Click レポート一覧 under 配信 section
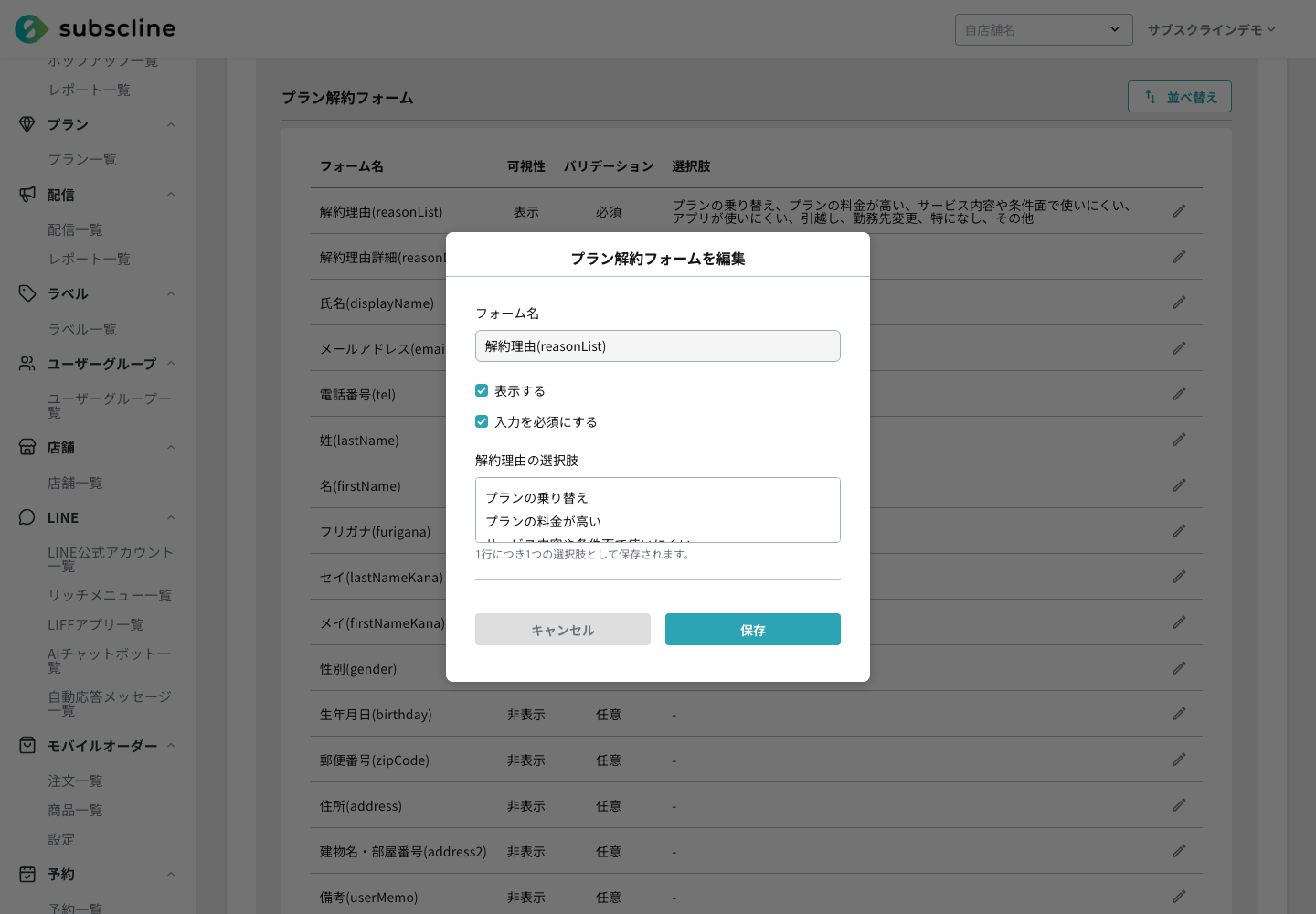This screenshot has height=914, width=1316. click(x=90, y=259)
